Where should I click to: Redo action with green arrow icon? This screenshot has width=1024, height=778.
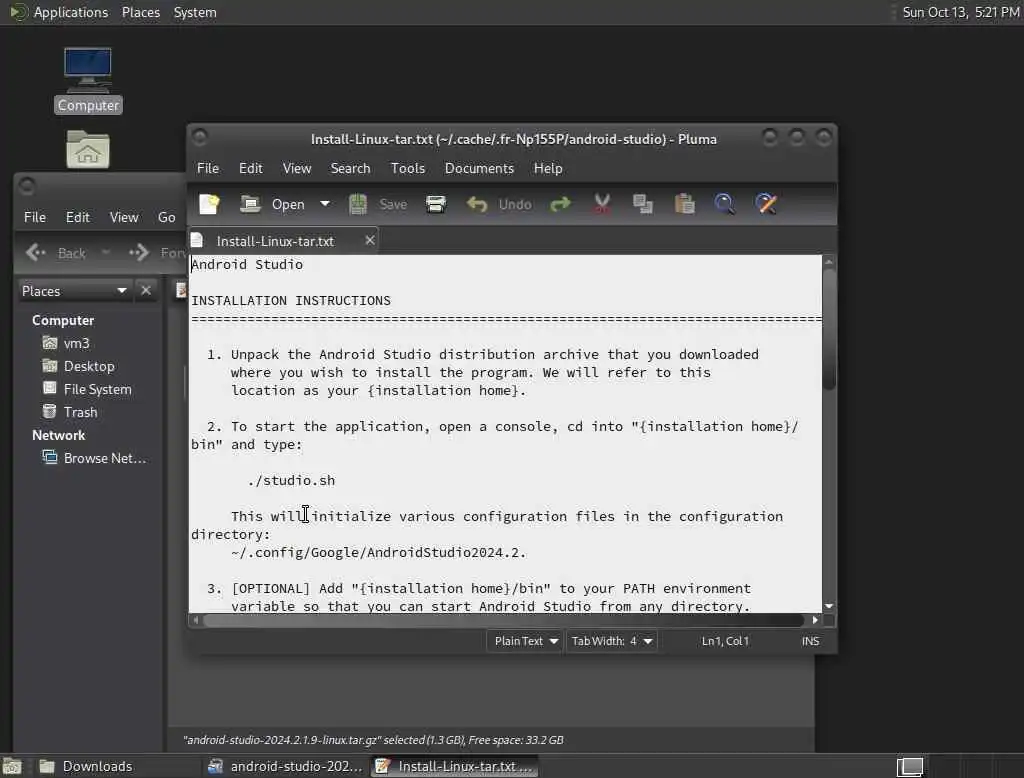click(560, 204)
